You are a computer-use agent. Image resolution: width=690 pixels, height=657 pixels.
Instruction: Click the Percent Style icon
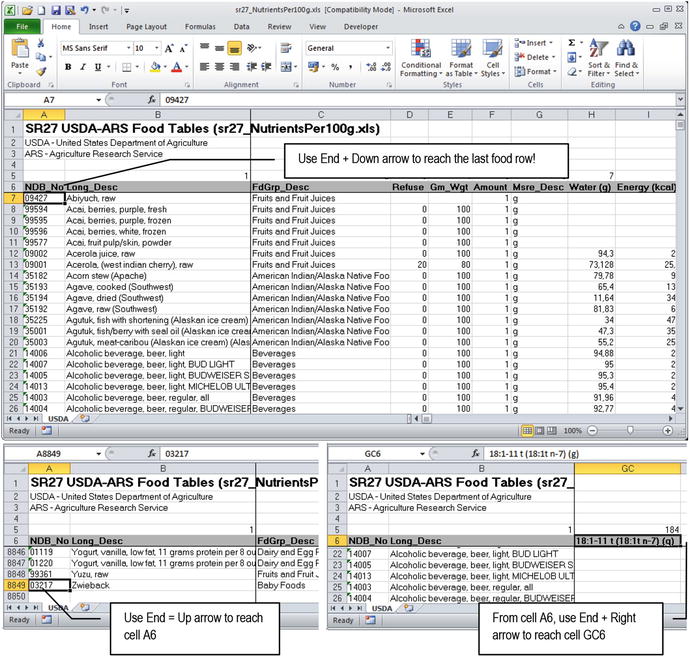tap(335, 67)
